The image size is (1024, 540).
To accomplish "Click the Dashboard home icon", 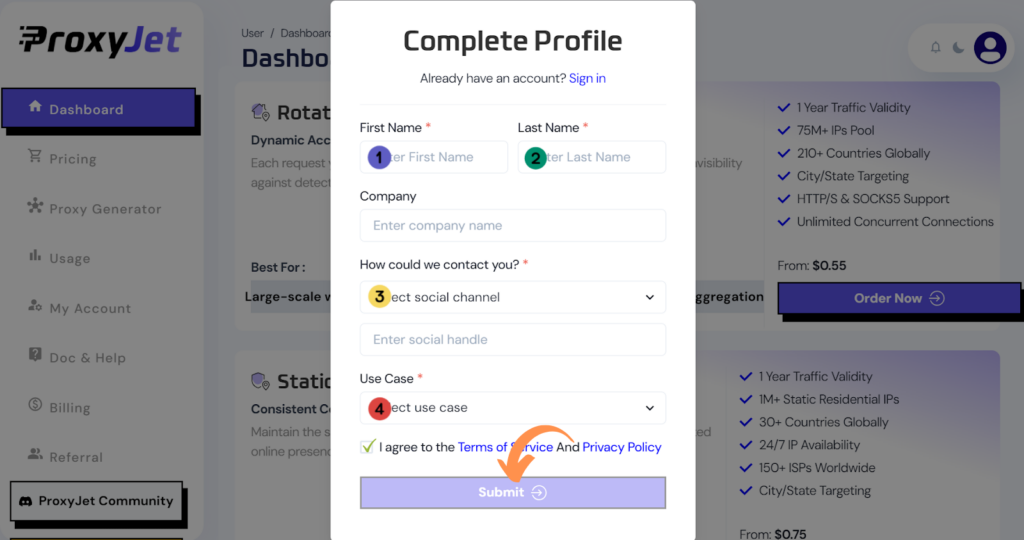I will click(x=35, y=106).
